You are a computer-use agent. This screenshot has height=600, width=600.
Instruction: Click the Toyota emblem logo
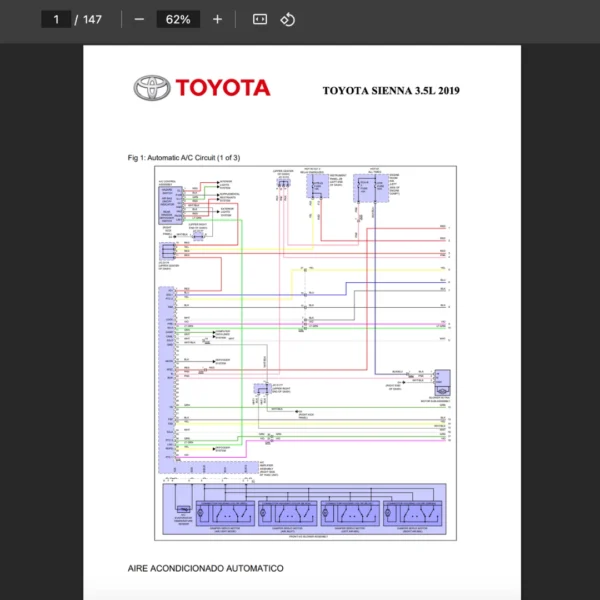pyautogui.click(x=152, y=88)
